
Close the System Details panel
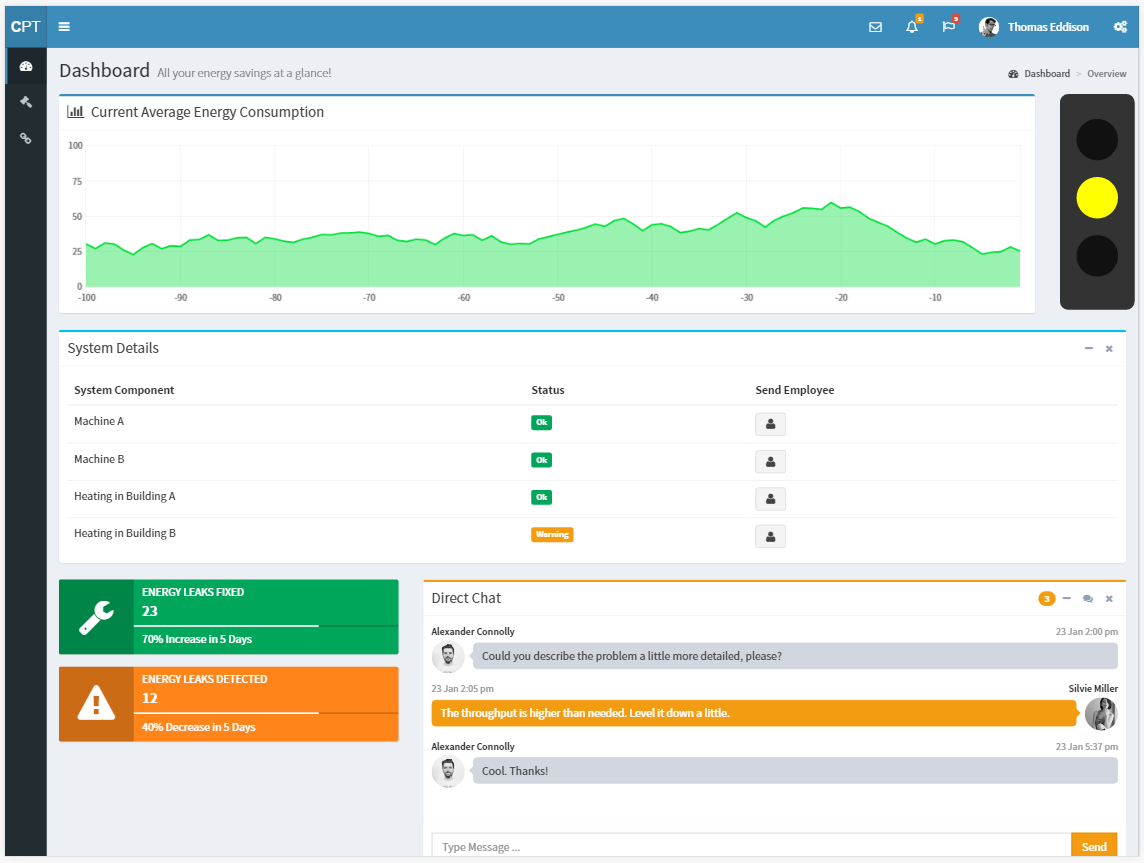(1109, 349)
